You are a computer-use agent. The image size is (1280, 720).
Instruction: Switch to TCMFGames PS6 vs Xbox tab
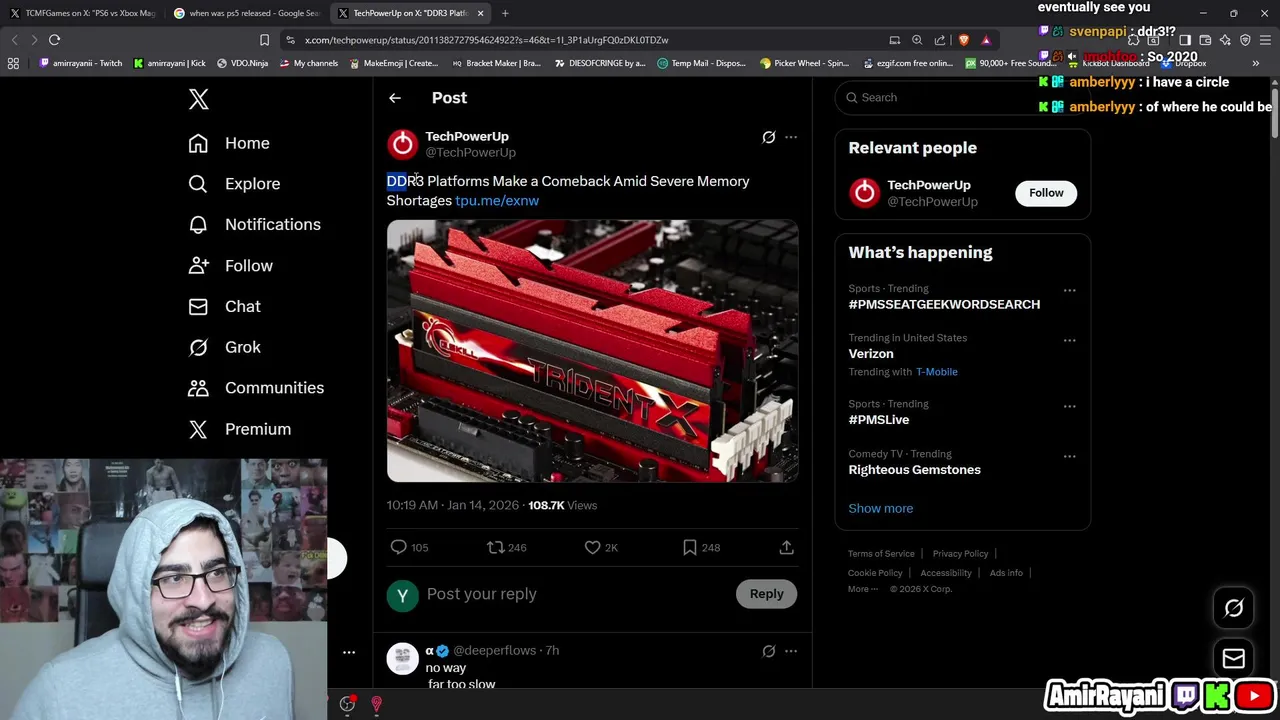click(x=82, y=13)
